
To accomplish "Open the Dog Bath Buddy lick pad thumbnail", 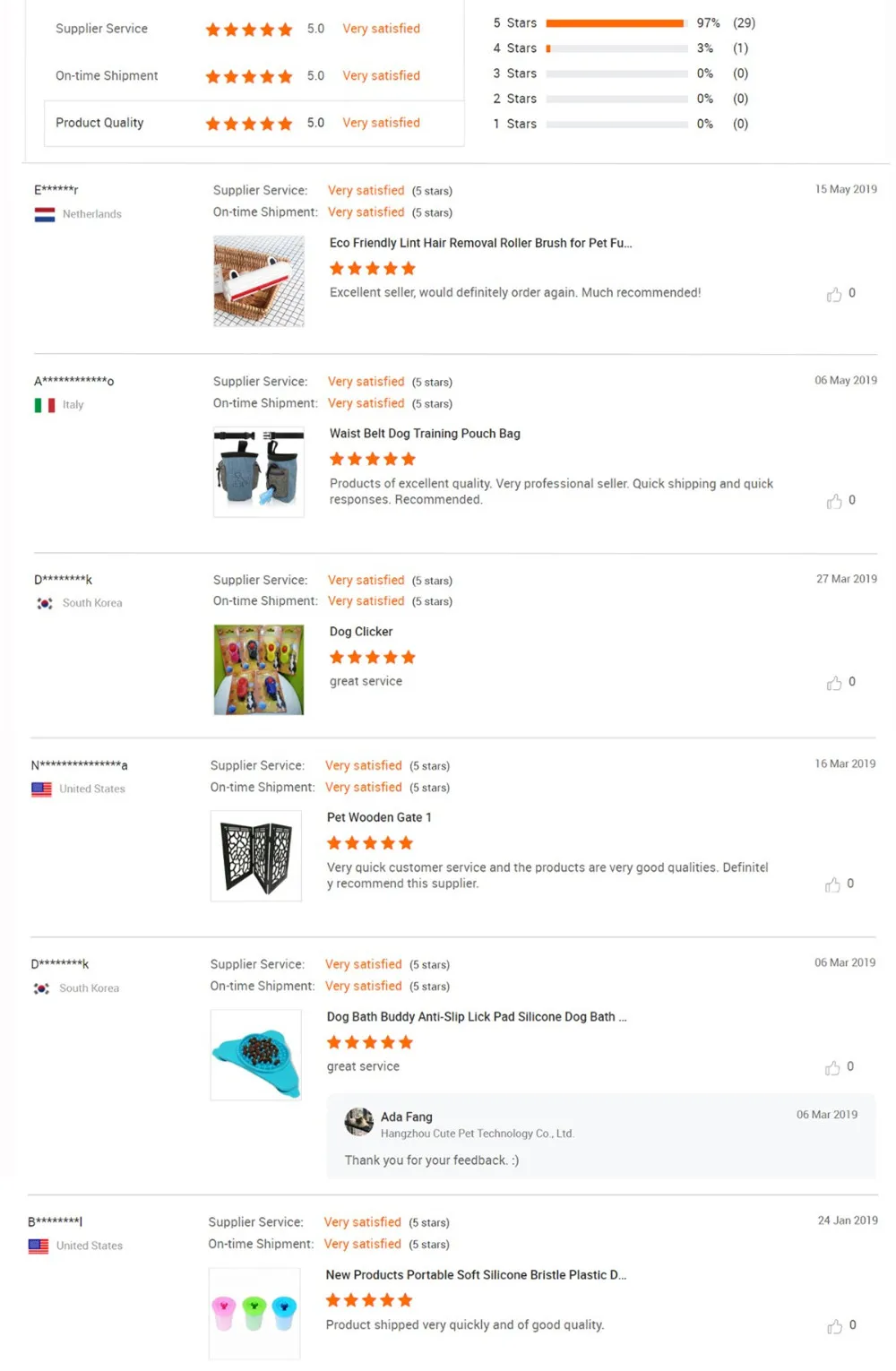I will point(256,1055).
